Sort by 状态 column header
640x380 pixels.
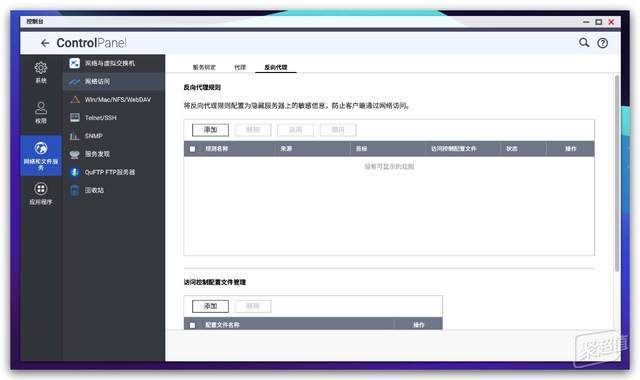click(x=511, y=149)
